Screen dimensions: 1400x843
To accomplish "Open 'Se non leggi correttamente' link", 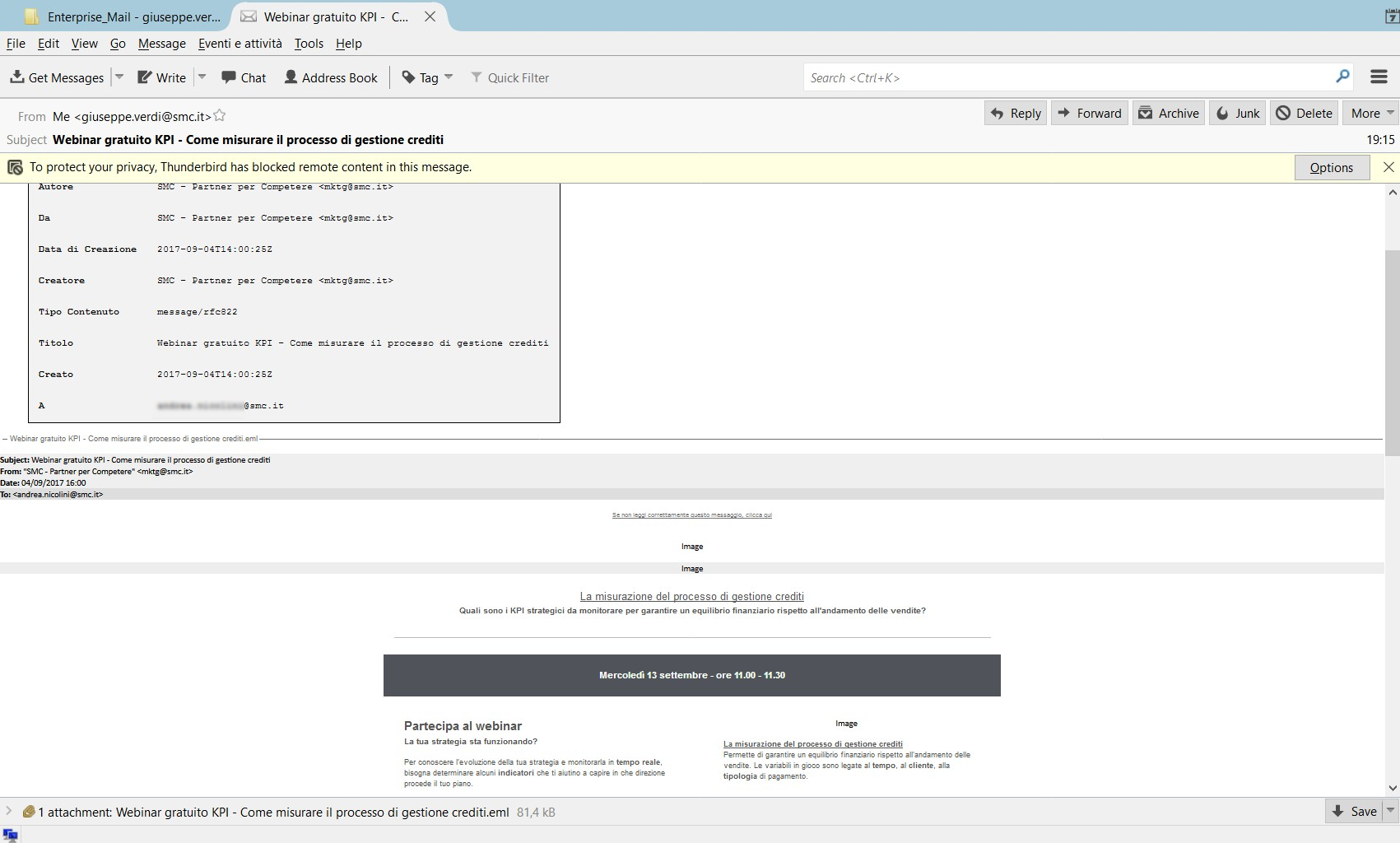I will click(x=692, y=515).
